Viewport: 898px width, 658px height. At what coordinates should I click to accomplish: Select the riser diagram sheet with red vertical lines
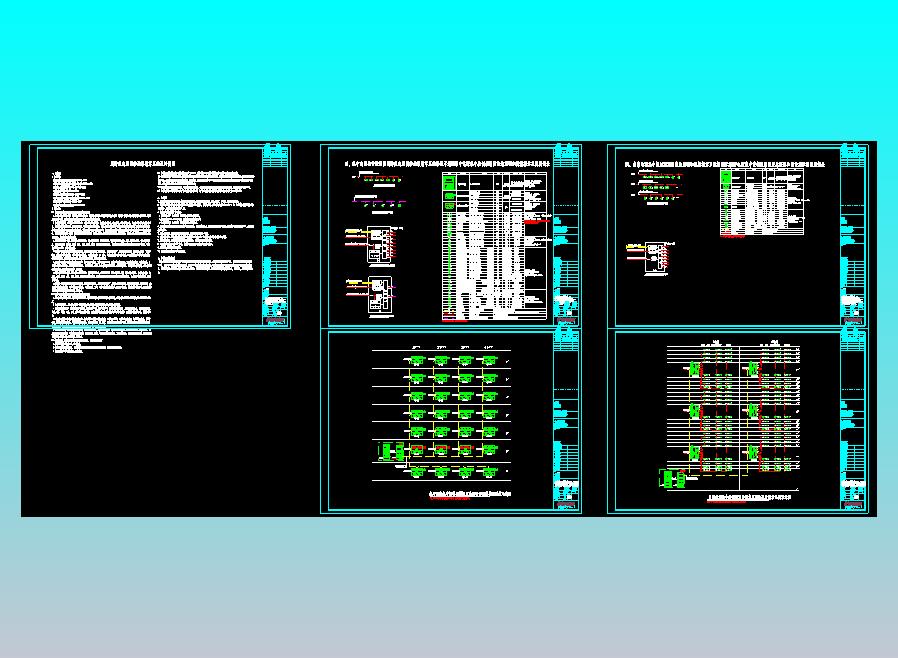point(738,421)
